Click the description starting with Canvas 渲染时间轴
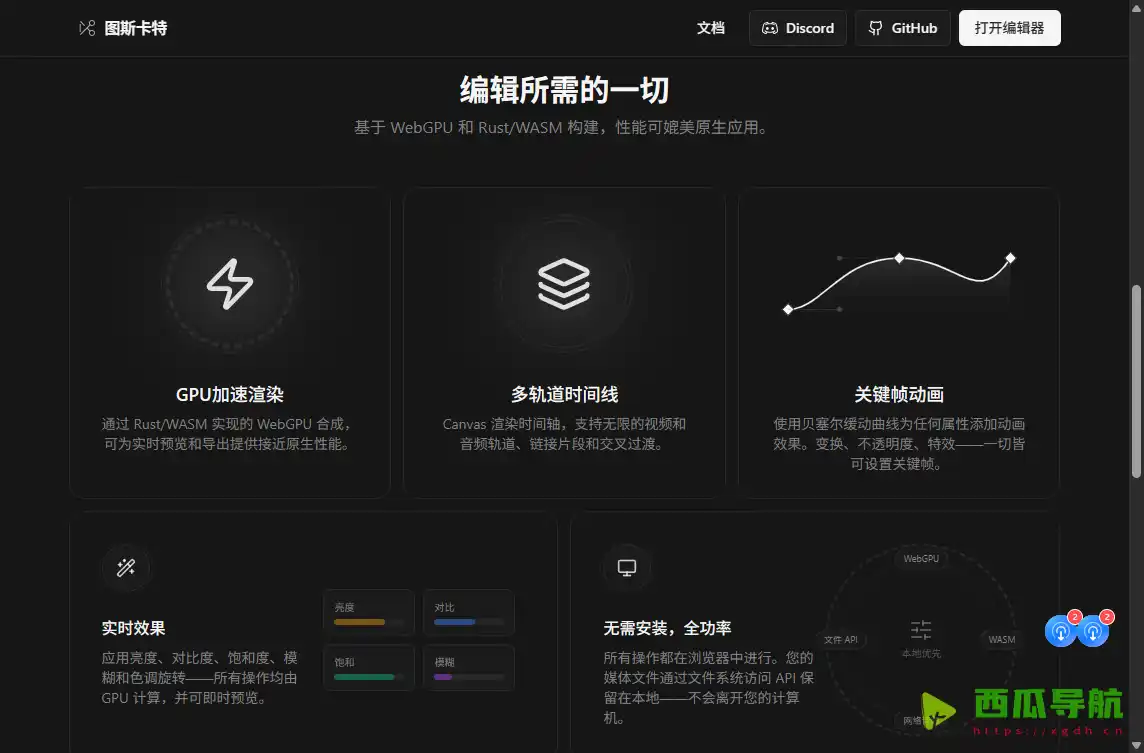1144x753 pixels. point(564,434)
